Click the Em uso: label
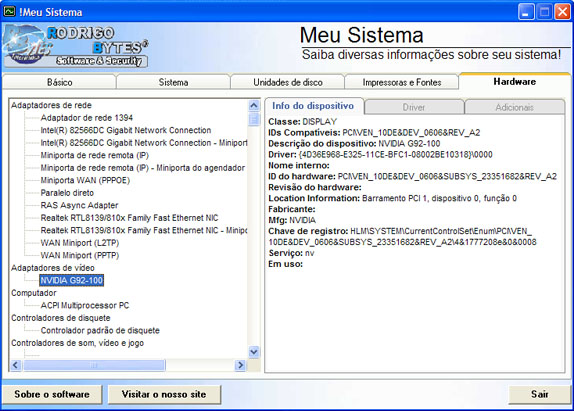This screenshot has height=411, width=574. click(x=286, y=264)
